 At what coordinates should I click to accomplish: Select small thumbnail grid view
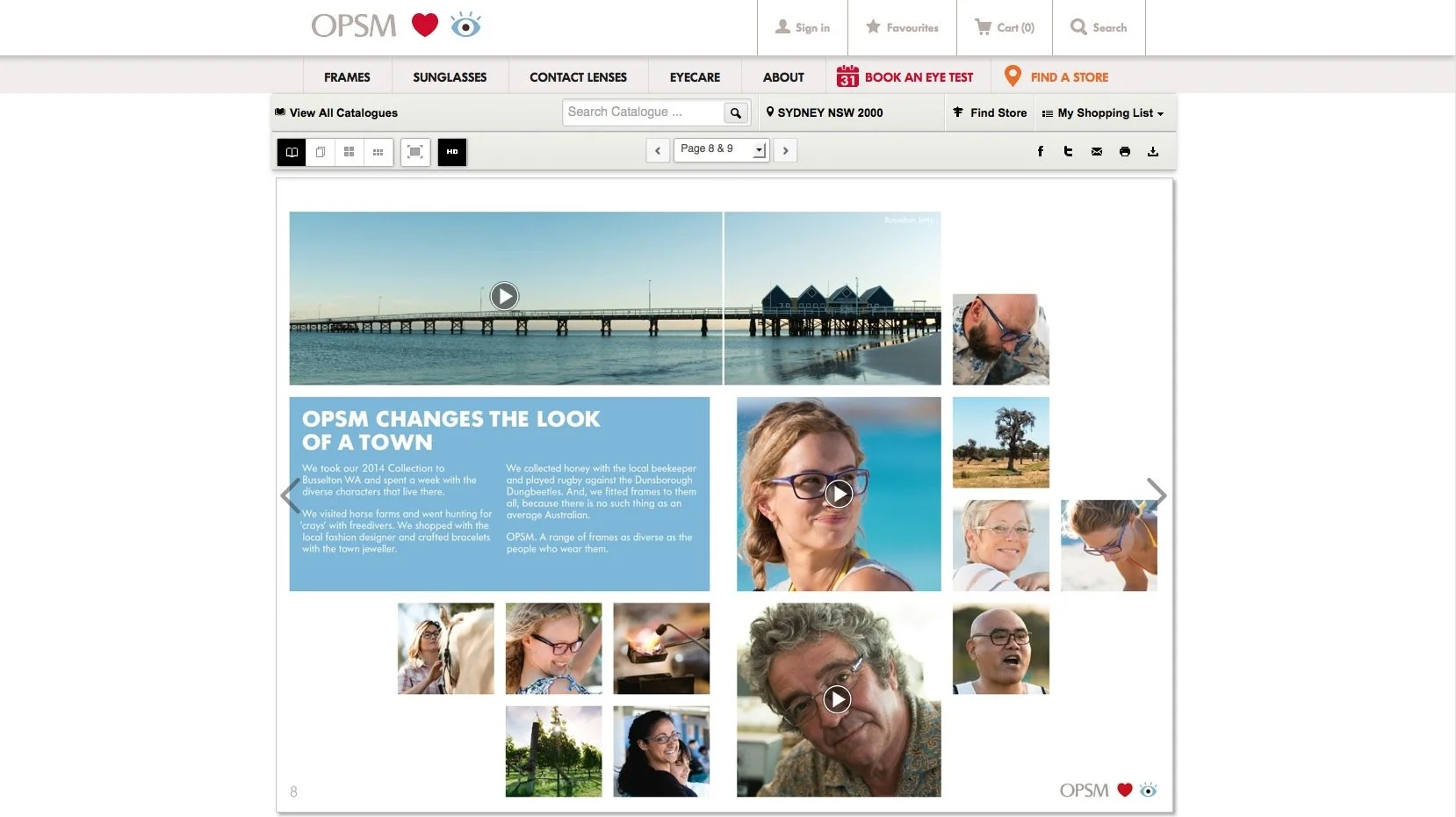tap(378, 152)
